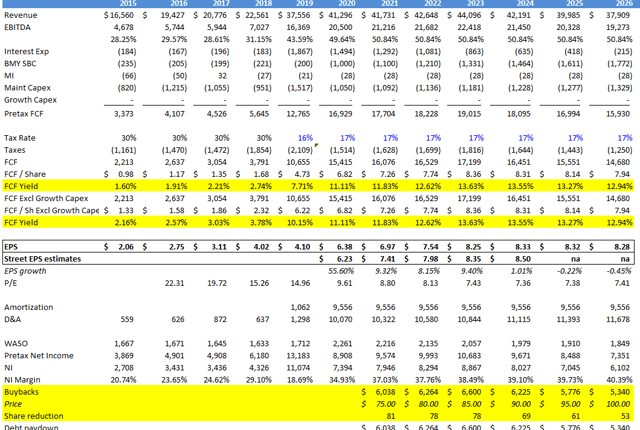The height and width of the screenshot is (430, 640).
Task: Click the share reduction value 81
Action: pos(391,416)
